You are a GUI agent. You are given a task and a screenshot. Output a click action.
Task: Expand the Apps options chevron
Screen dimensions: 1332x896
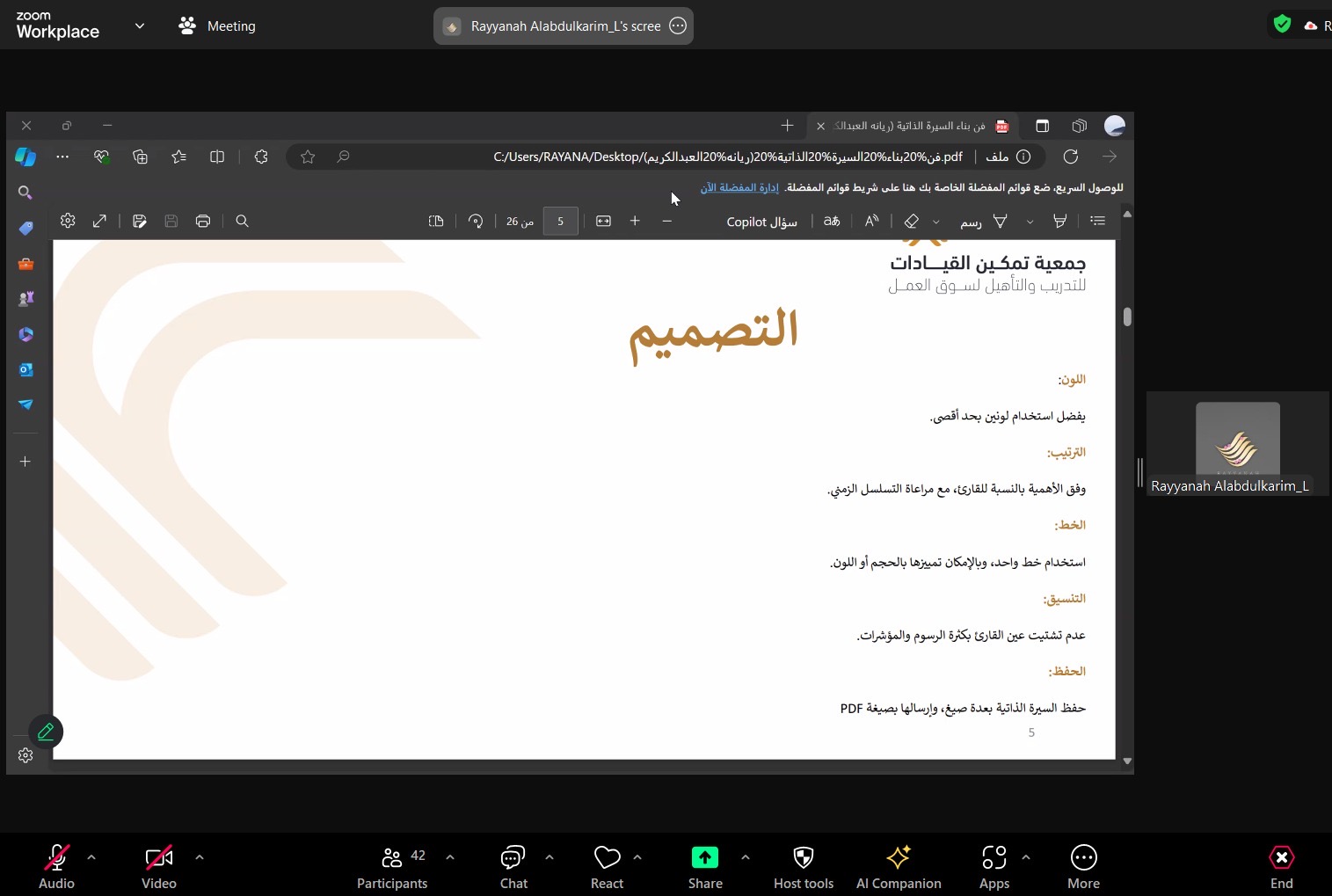click(1026, 856)
